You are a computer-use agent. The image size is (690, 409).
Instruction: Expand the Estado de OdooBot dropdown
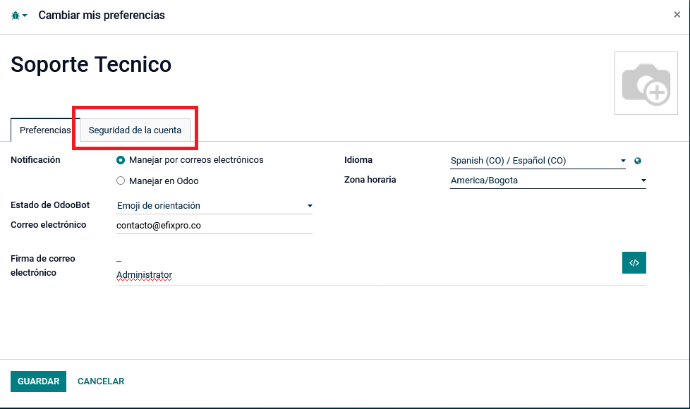click(x=214, y=206)
